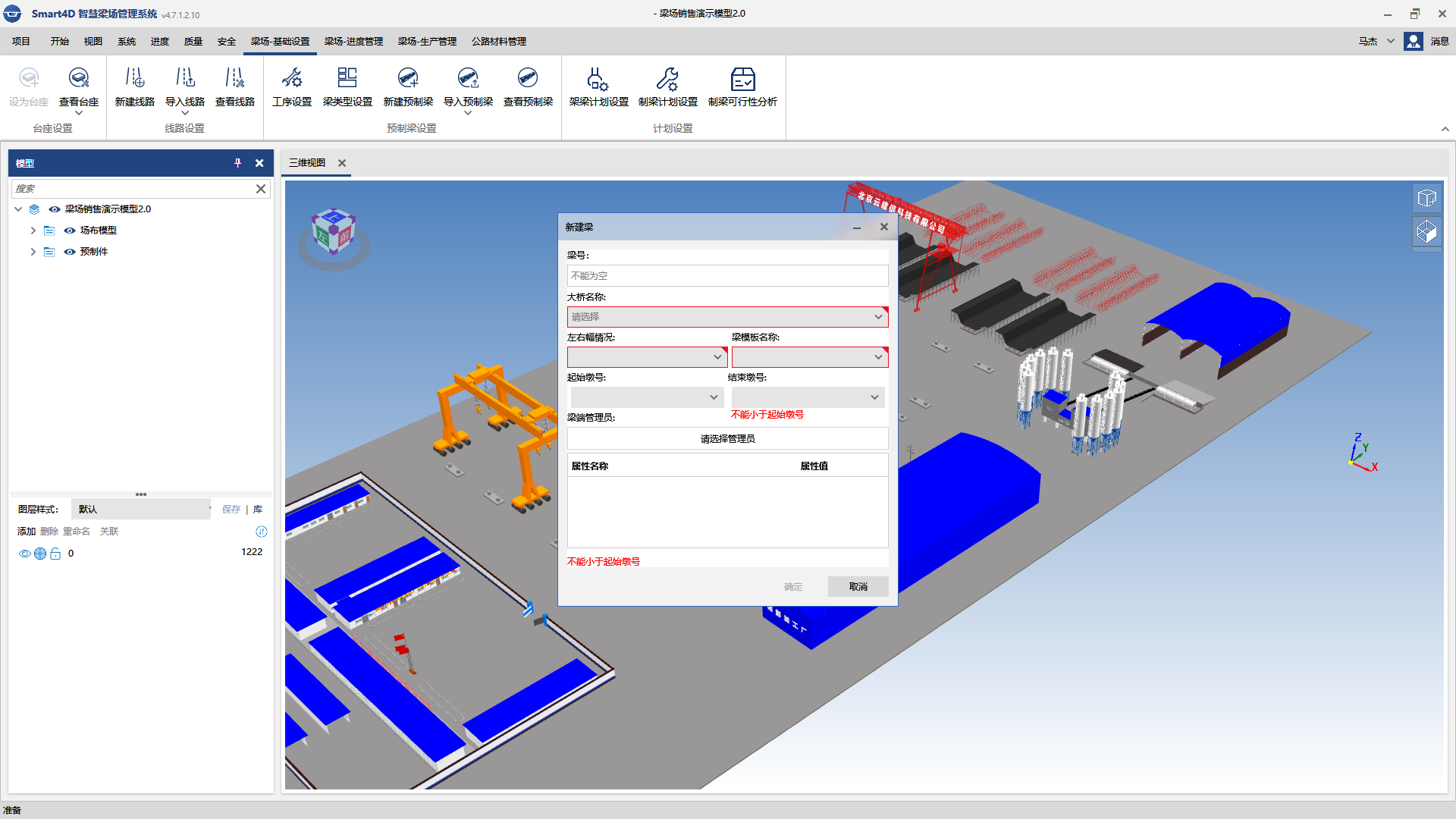Screen dimensions: 1456x819
Task: Pin the 模型 panel
Action: pos(238,163)
